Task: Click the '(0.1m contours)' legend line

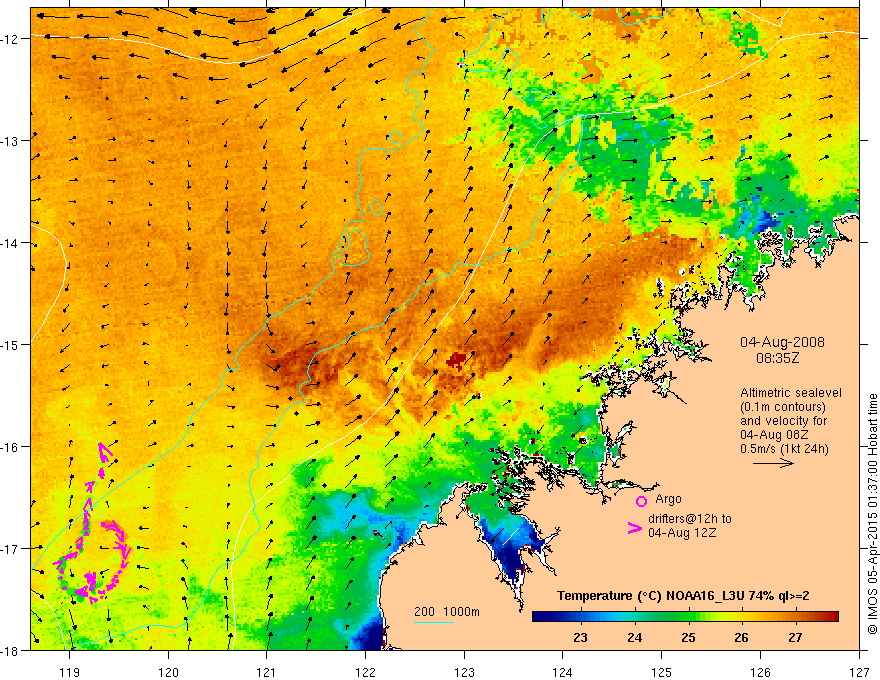Action: coord(783,407)
